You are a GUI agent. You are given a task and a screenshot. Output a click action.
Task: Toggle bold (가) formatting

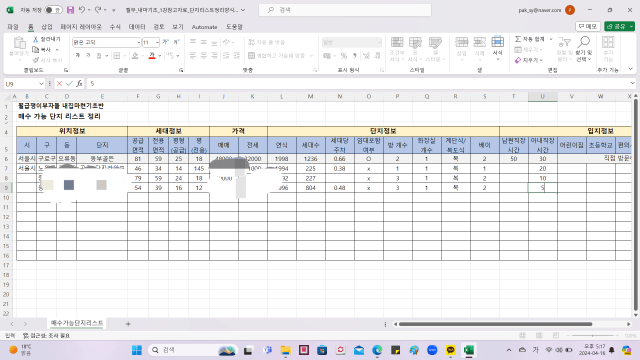(78, 56)
